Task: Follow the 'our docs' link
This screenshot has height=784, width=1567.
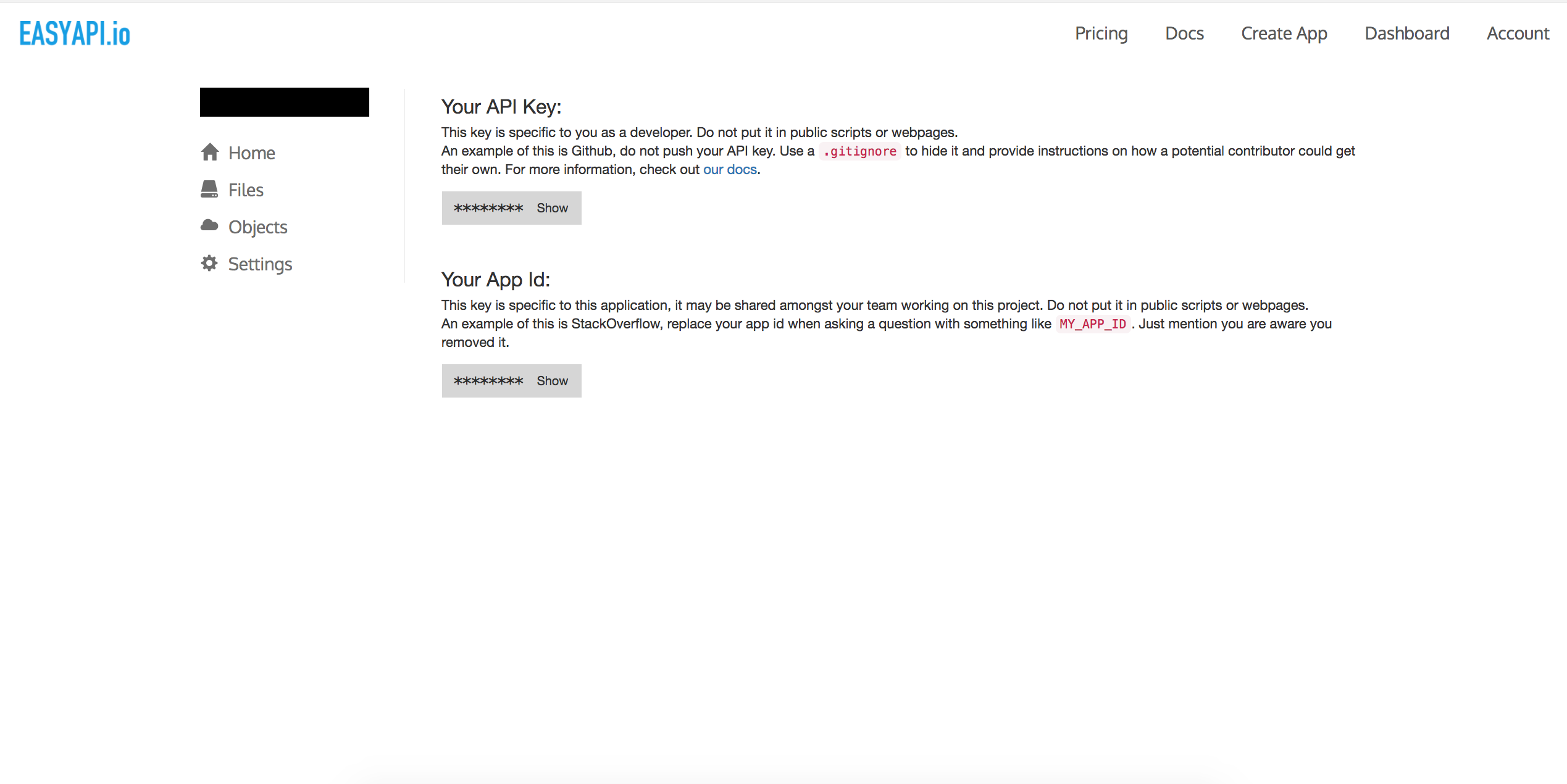Action: tap(730, 170)
